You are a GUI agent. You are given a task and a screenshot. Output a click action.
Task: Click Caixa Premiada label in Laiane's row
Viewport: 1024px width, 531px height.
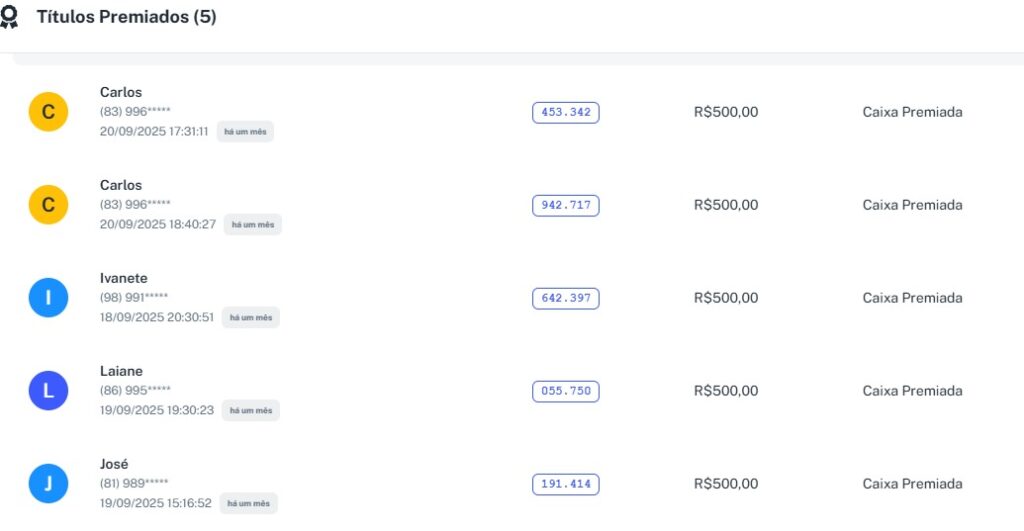point(912,391)
